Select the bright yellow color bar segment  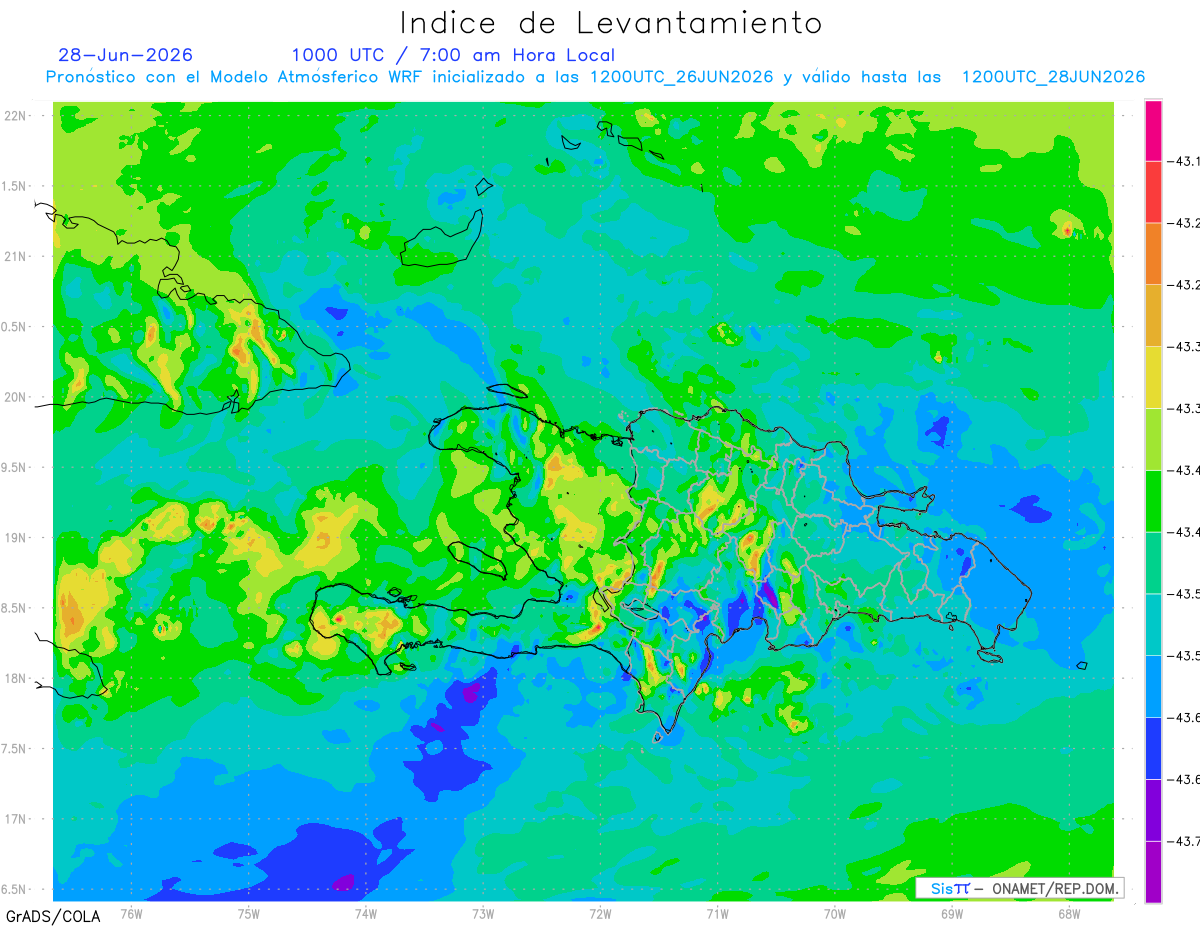[x=1153, y=377]
